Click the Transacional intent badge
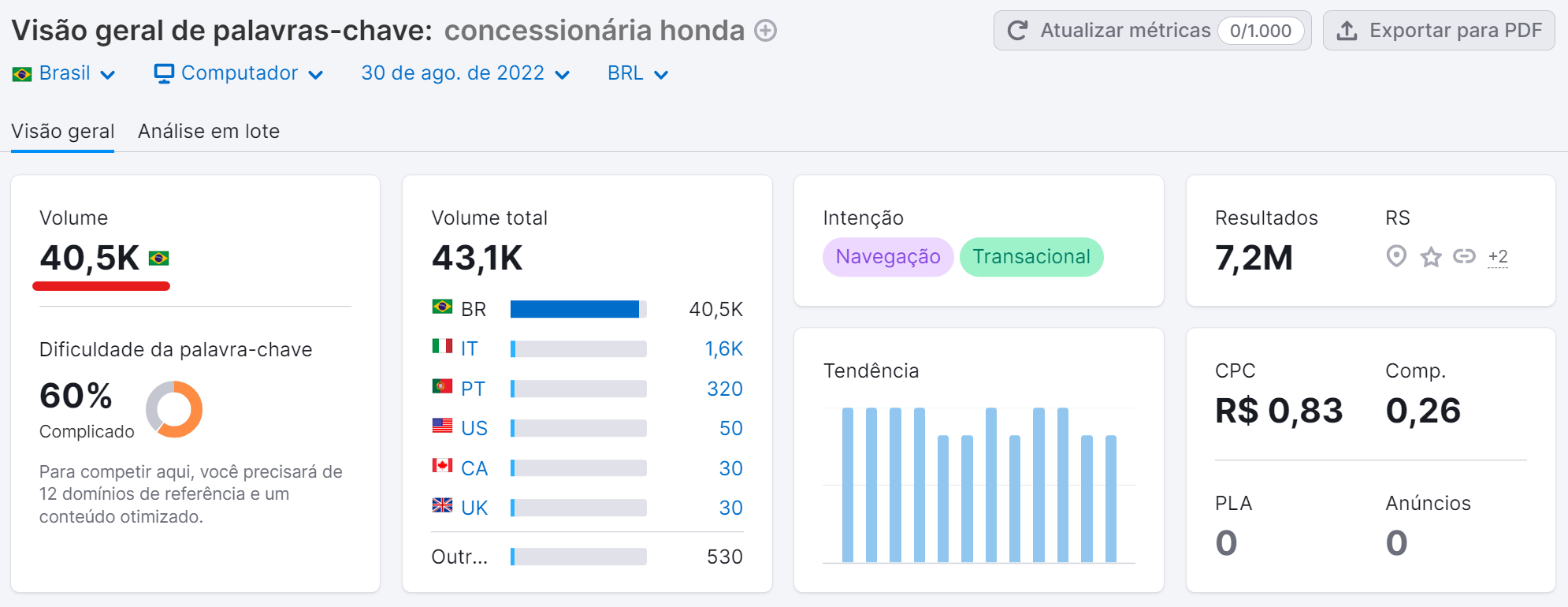 coord(1031,257)
